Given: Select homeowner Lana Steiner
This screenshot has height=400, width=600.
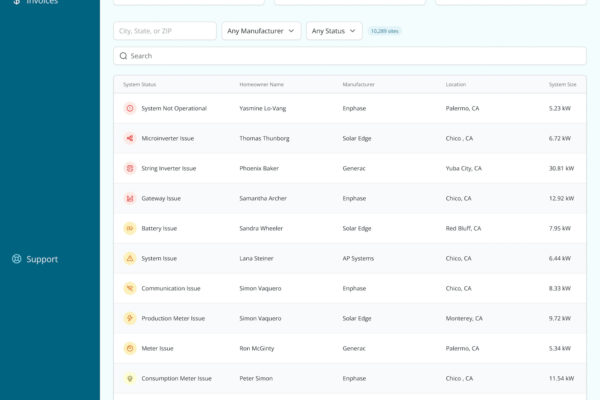Looking at the screenshot, I should (x=256, y=258).
